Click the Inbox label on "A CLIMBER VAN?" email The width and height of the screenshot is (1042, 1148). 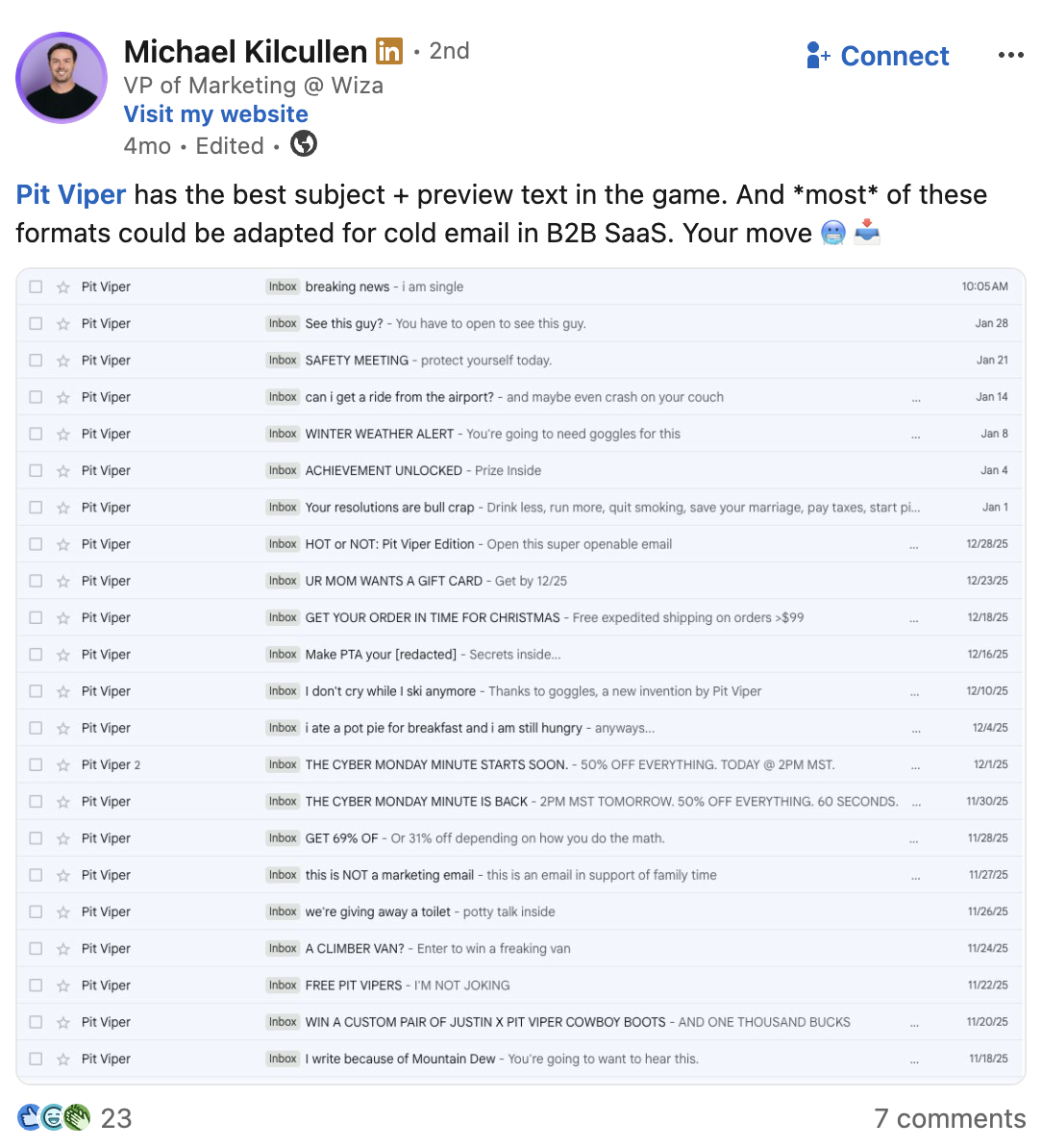coord(283,948)
